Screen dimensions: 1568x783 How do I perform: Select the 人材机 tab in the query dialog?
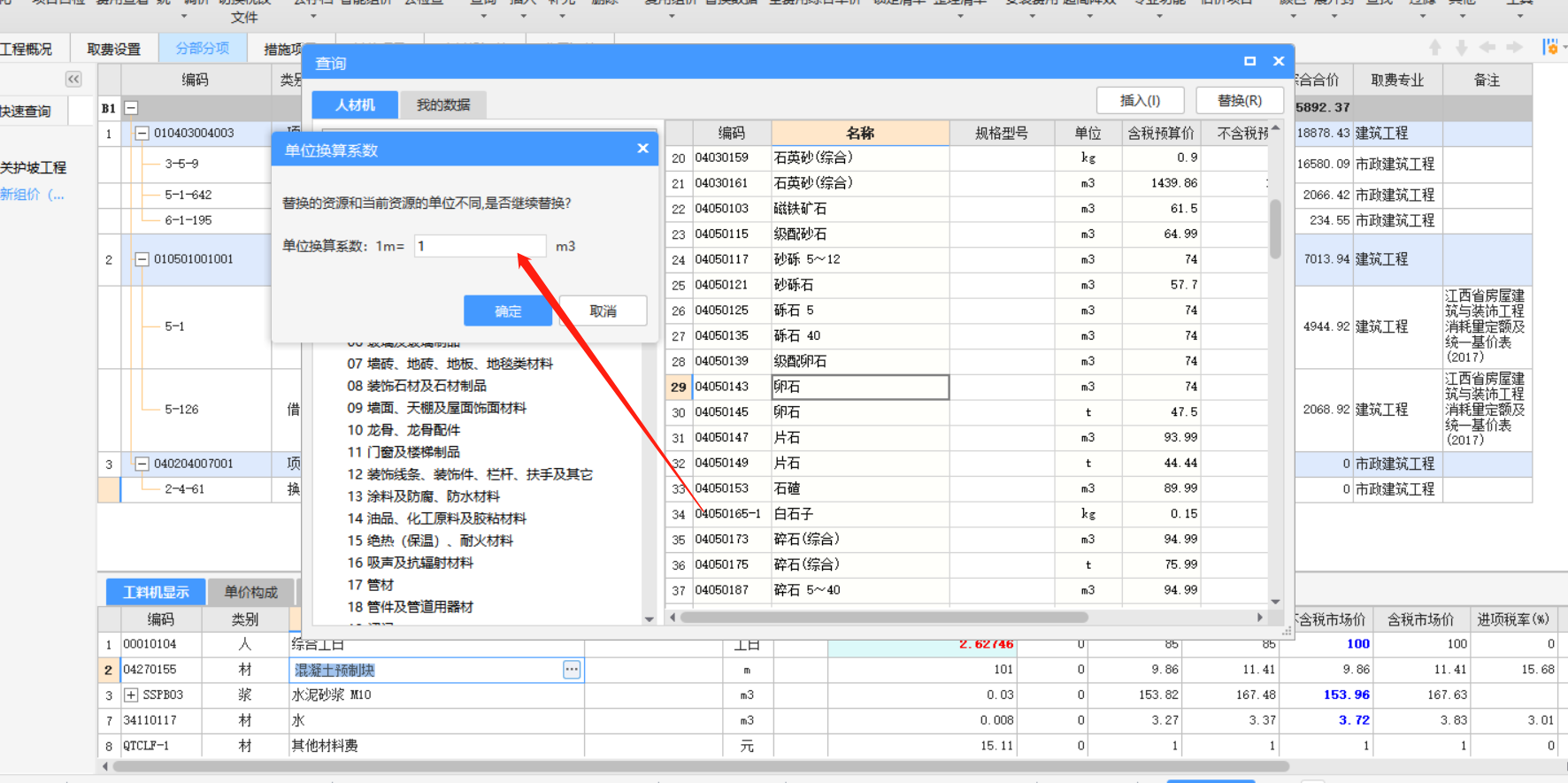(355, 104)
